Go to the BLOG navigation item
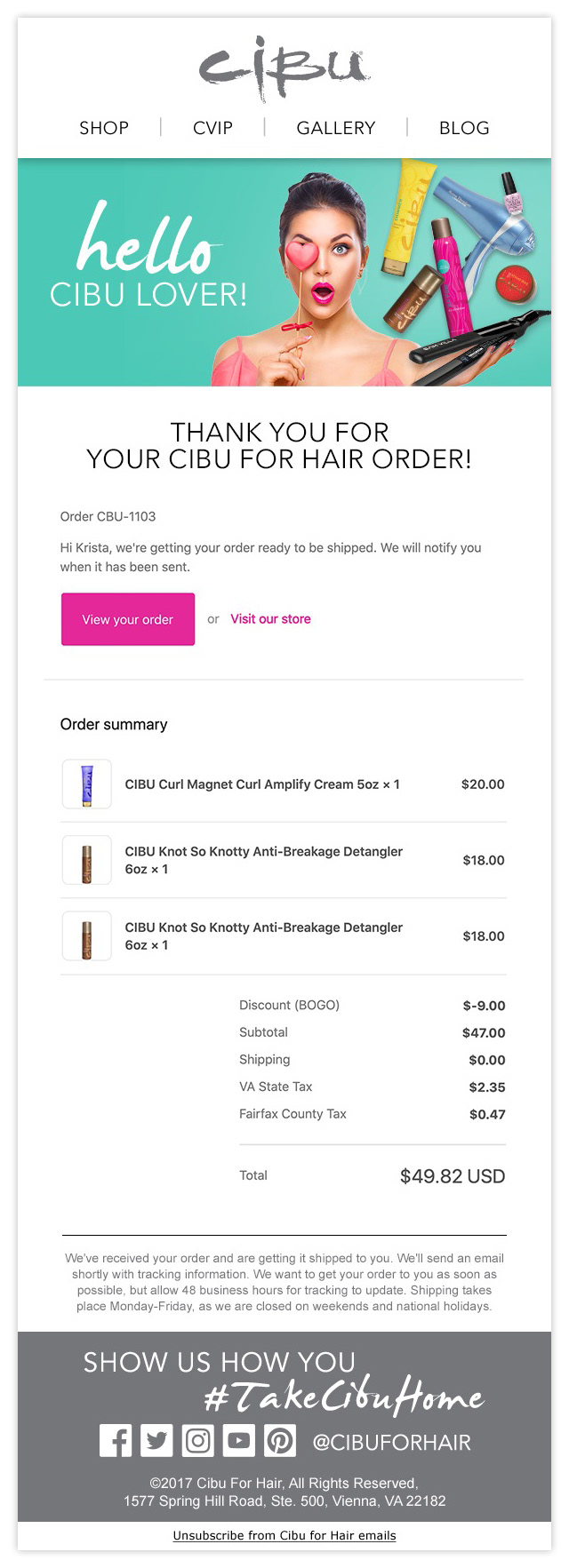The image size is (569, 1568). pyautogui.click(x=464, y=128)
